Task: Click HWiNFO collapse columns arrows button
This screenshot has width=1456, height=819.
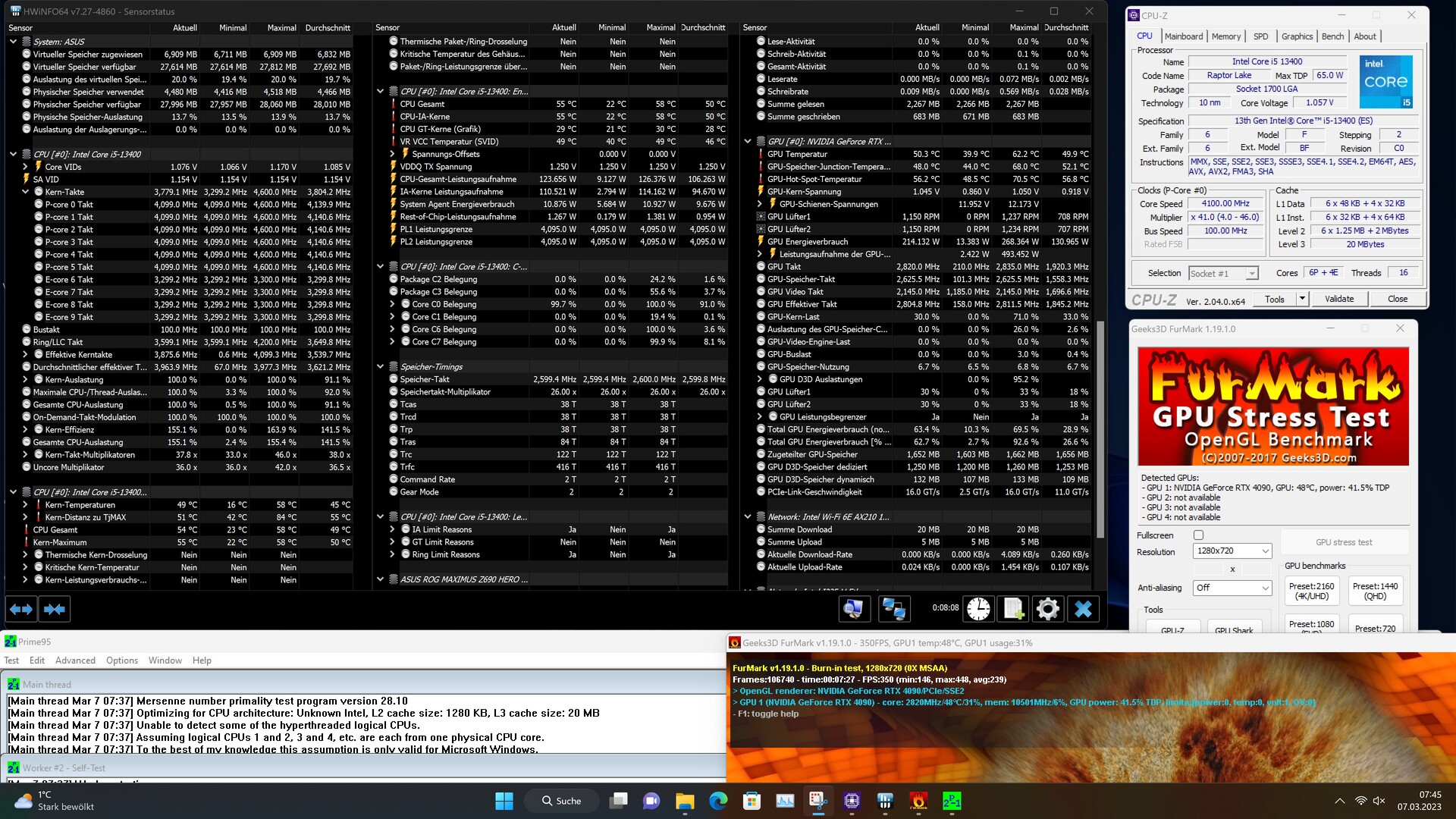Action: coord(55,609)
